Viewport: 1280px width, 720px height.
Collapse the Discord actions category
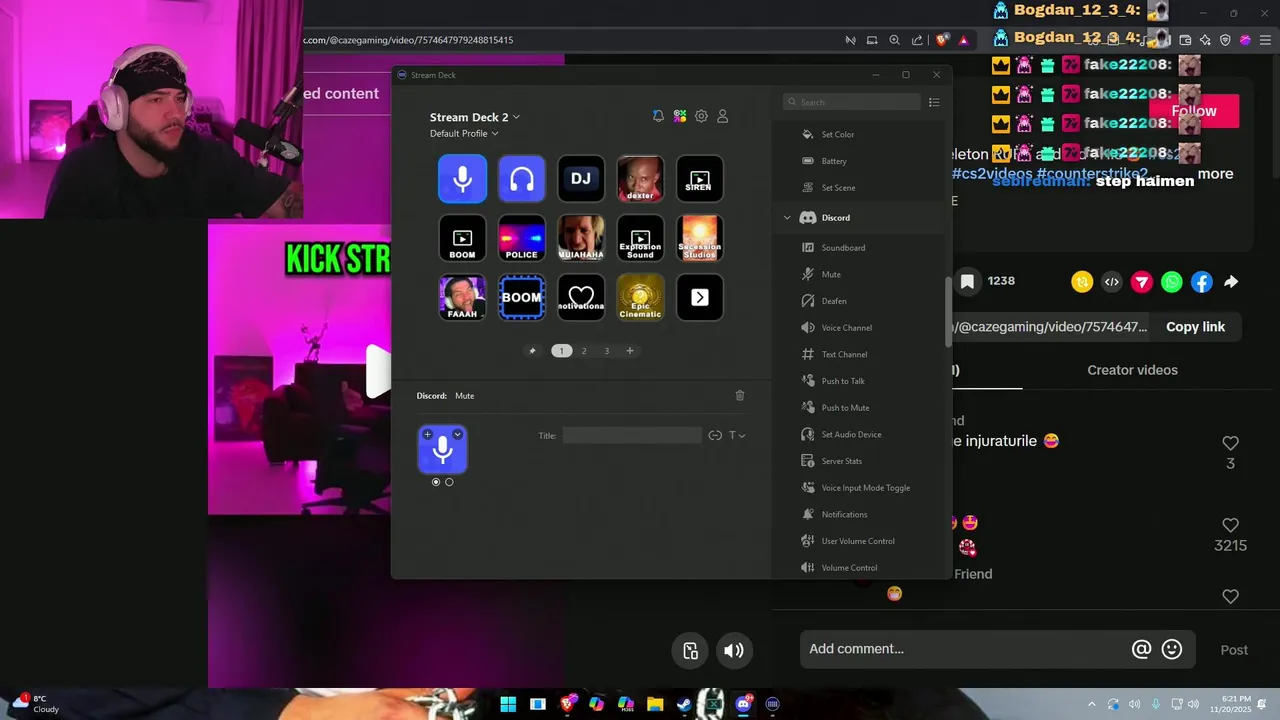[787, 218]
